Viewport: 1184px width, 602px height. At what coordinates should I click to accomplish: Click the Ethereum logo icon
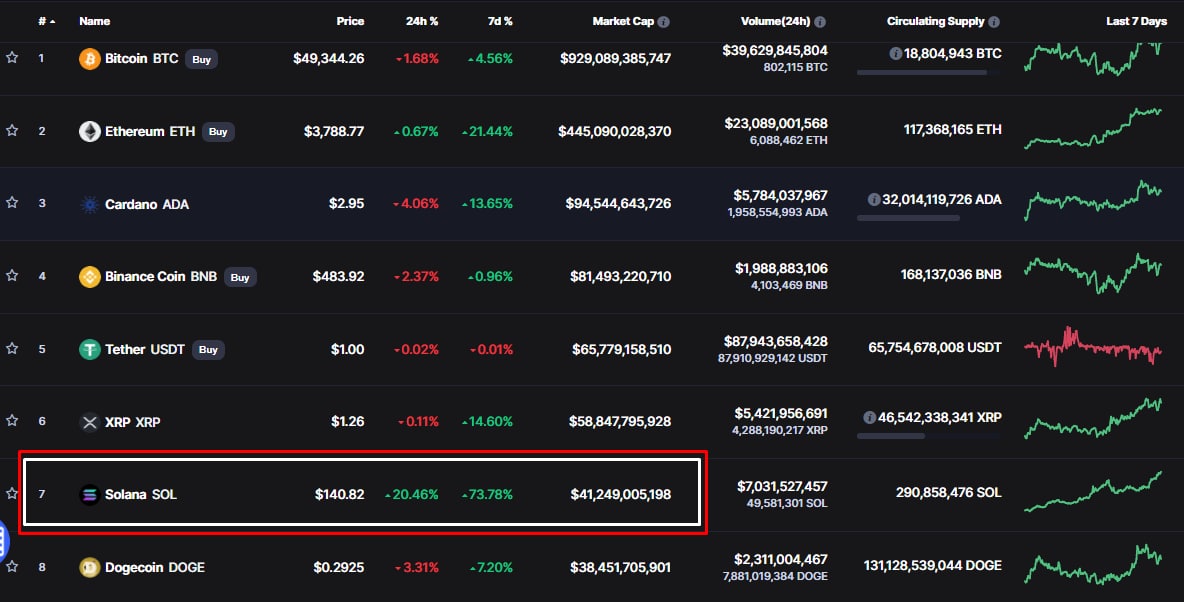click(x=90, y=131)
